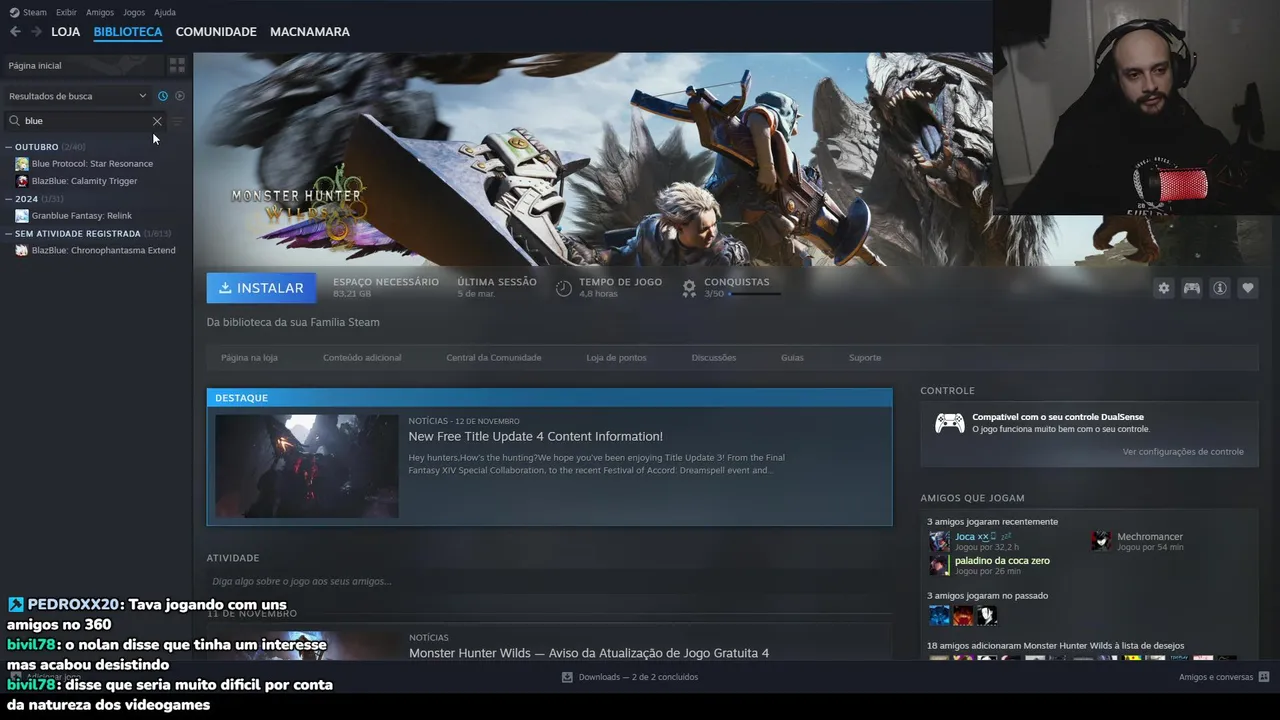Screen dimensions: 1280x720
Task: Click '3 amigos jogaram no passado' text
Action: pyautogui.click(x=987, y=596)
